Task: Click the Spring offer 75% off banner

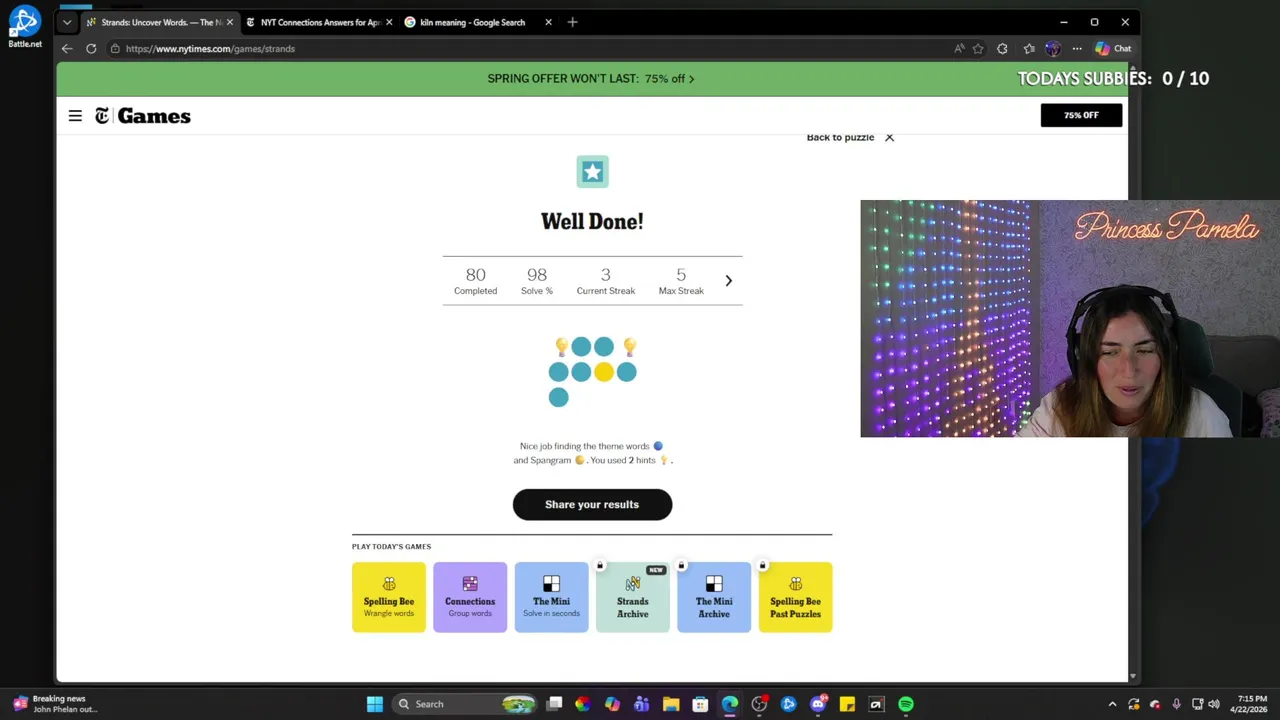Action: point(590,78)
